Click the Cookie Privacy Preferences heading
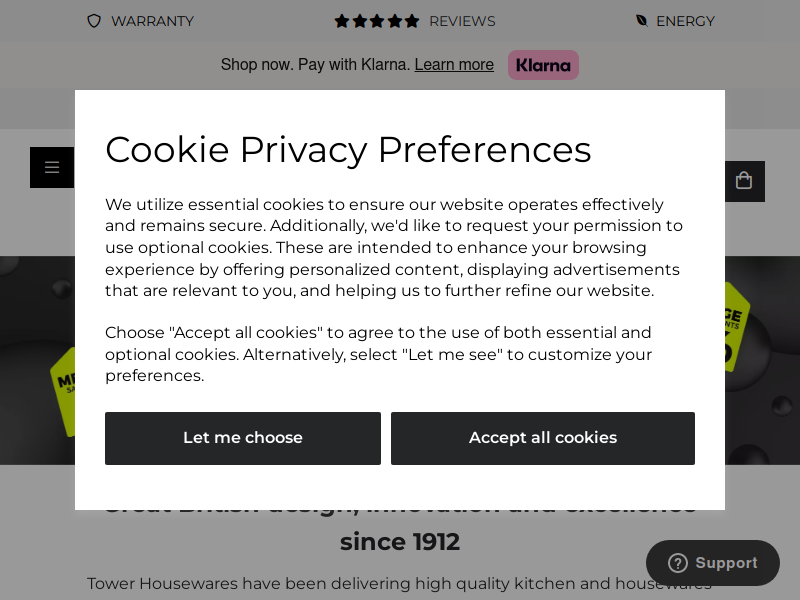Image resolution: width=800 pixels, height=600 pixels. coord(348,150)
